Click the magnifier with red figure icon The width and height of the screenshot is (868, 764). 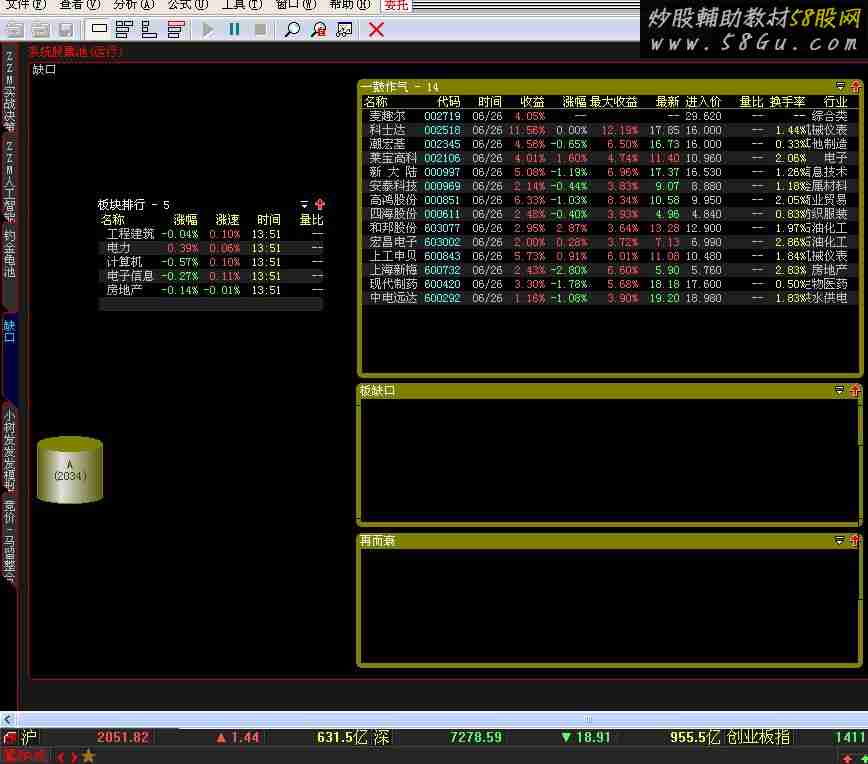pos(318,29)
